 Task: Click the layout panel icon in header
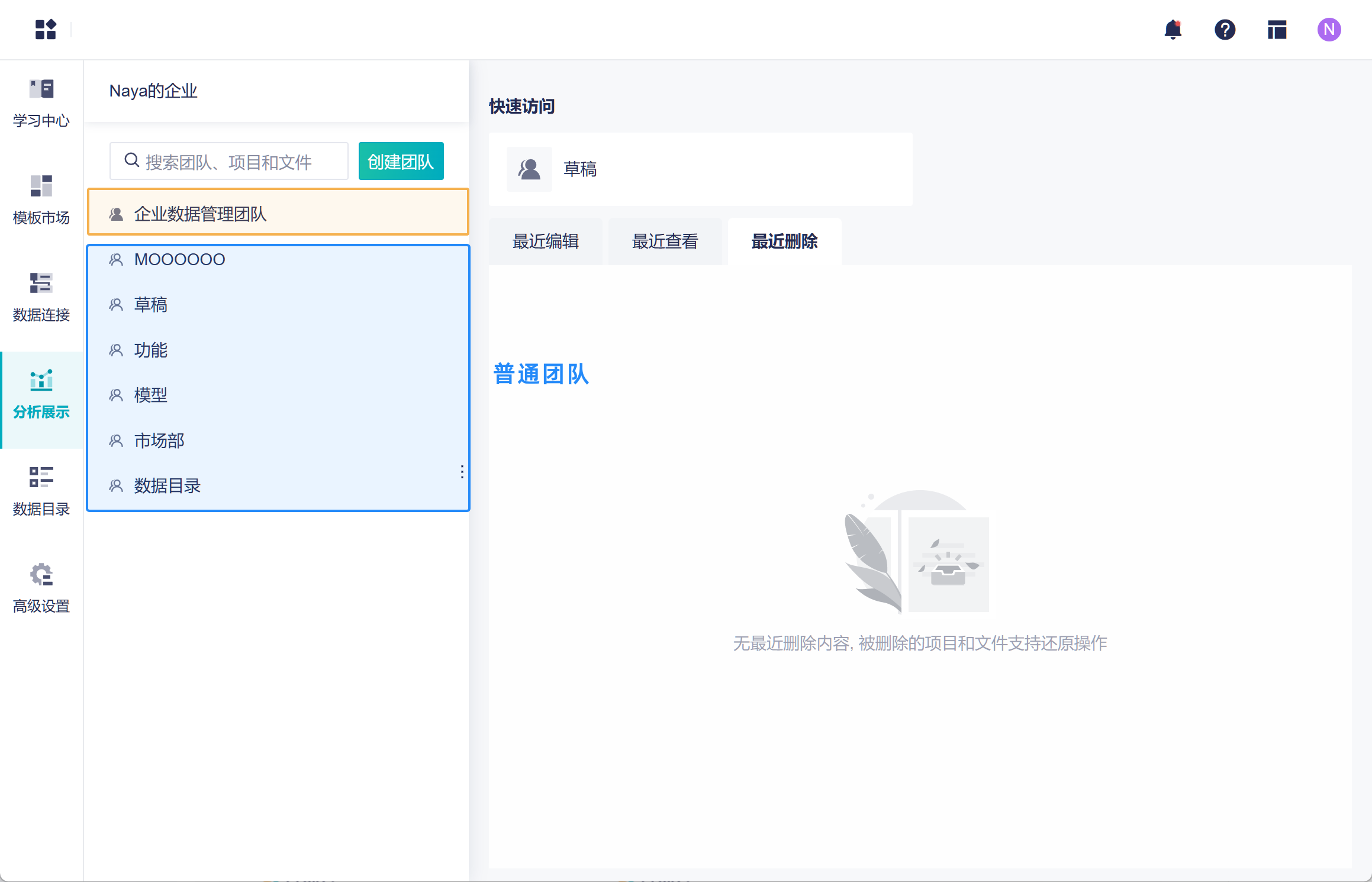1277,29
